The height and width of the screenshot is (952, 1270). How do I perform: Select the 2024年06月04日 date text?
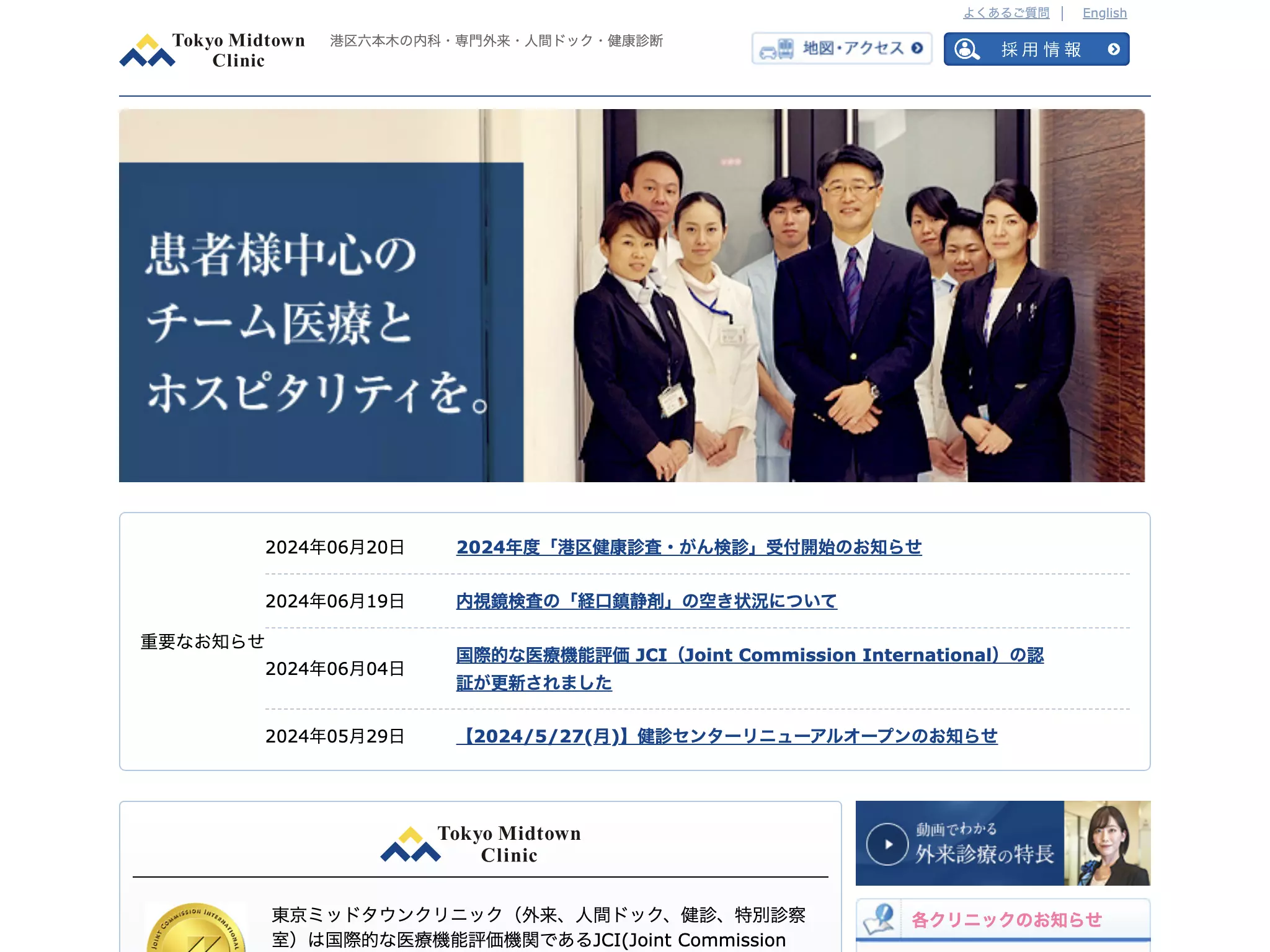coord(335,669)
